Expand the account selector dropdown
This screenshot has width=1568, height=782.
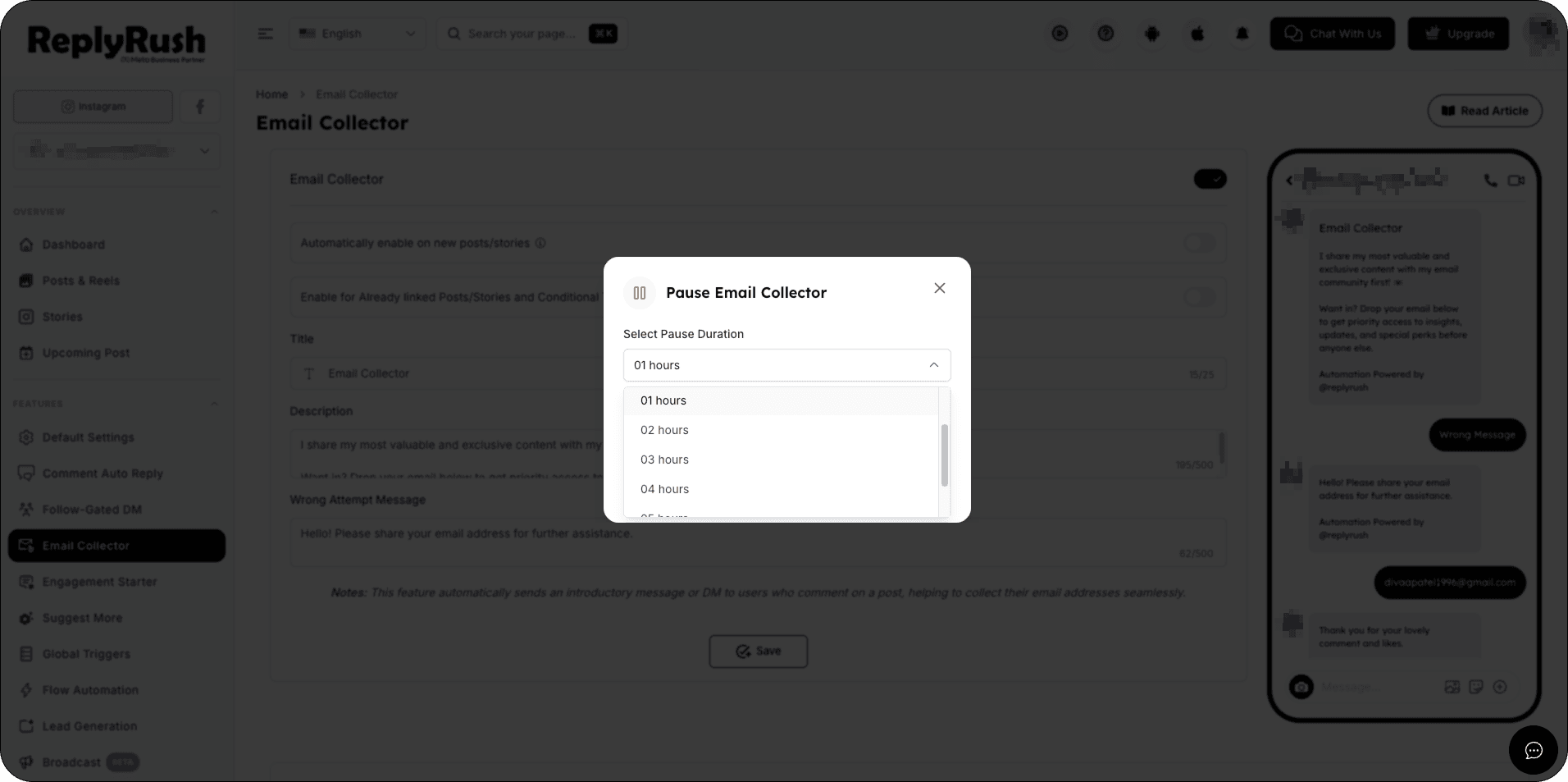tap(117, 151)
